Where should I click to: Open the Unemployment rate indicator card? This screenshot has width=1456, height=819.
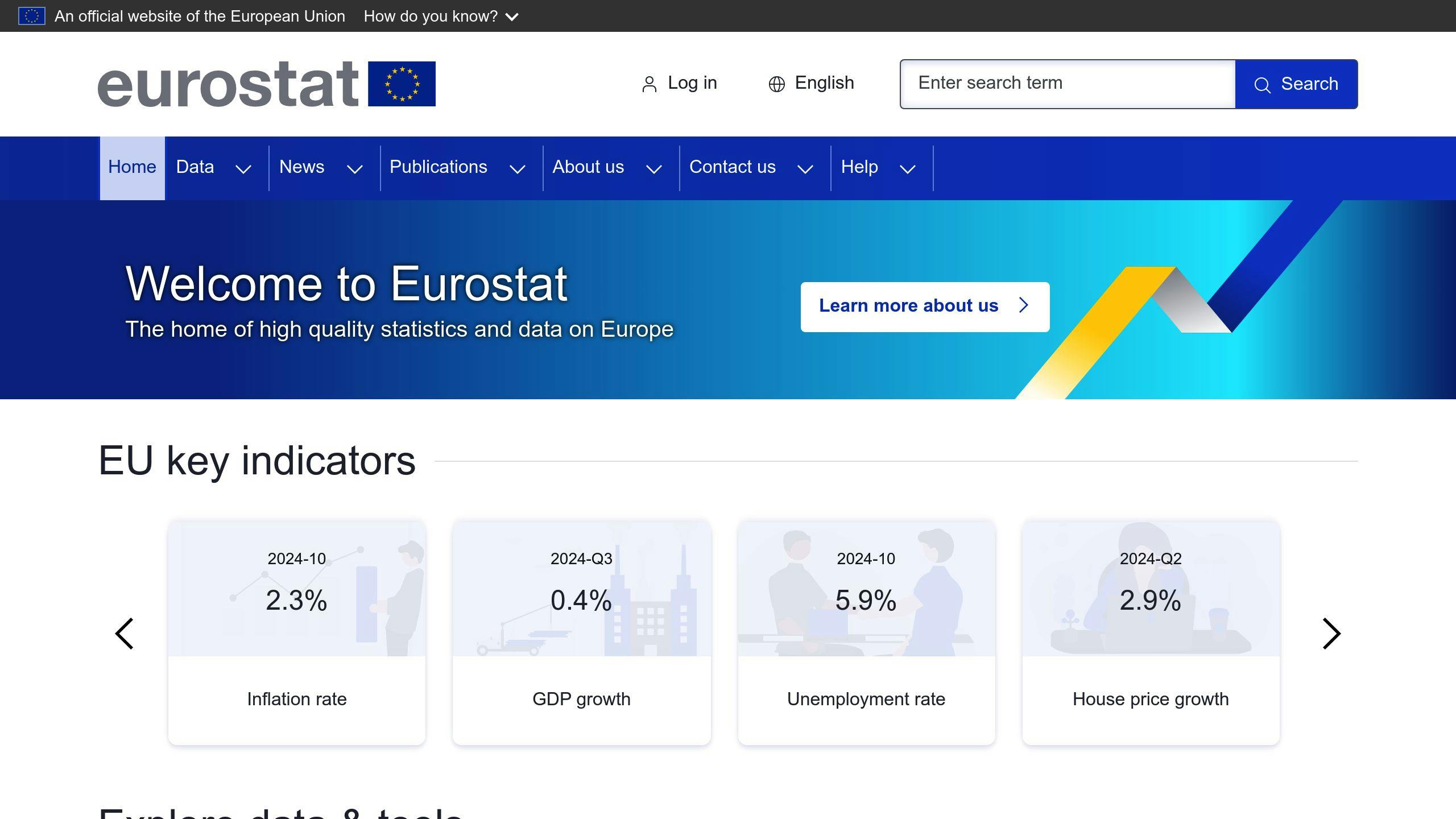click(x=866, y=632)
